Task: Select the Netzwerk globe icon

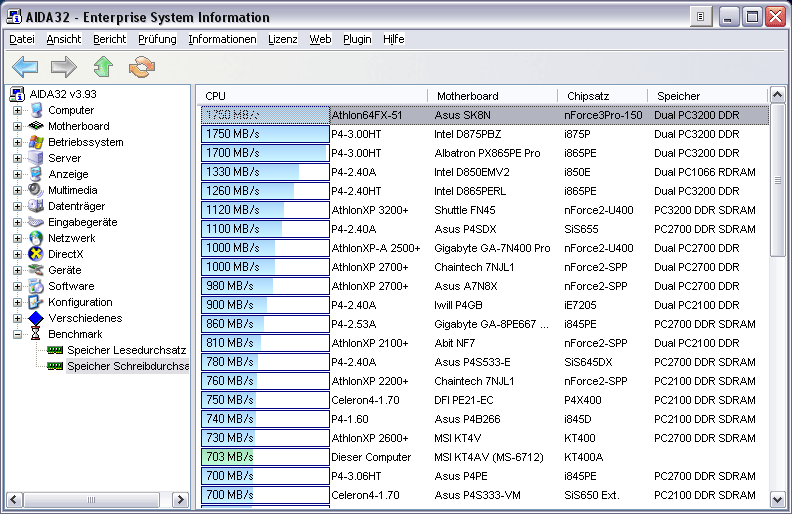Action: click(36, 238)
